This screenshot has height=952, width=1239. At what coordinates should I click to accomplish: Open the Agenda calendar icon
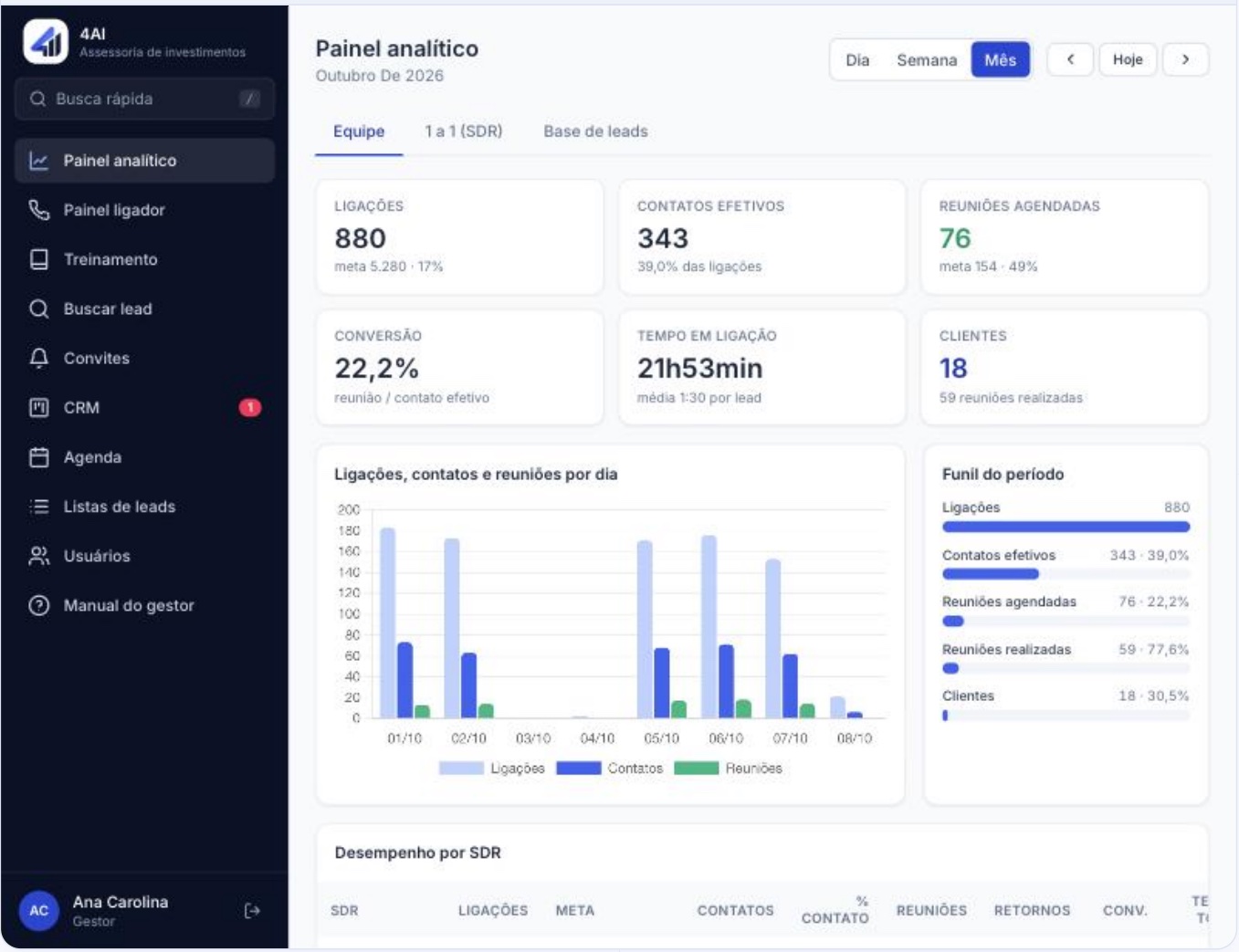click(38, 457)
